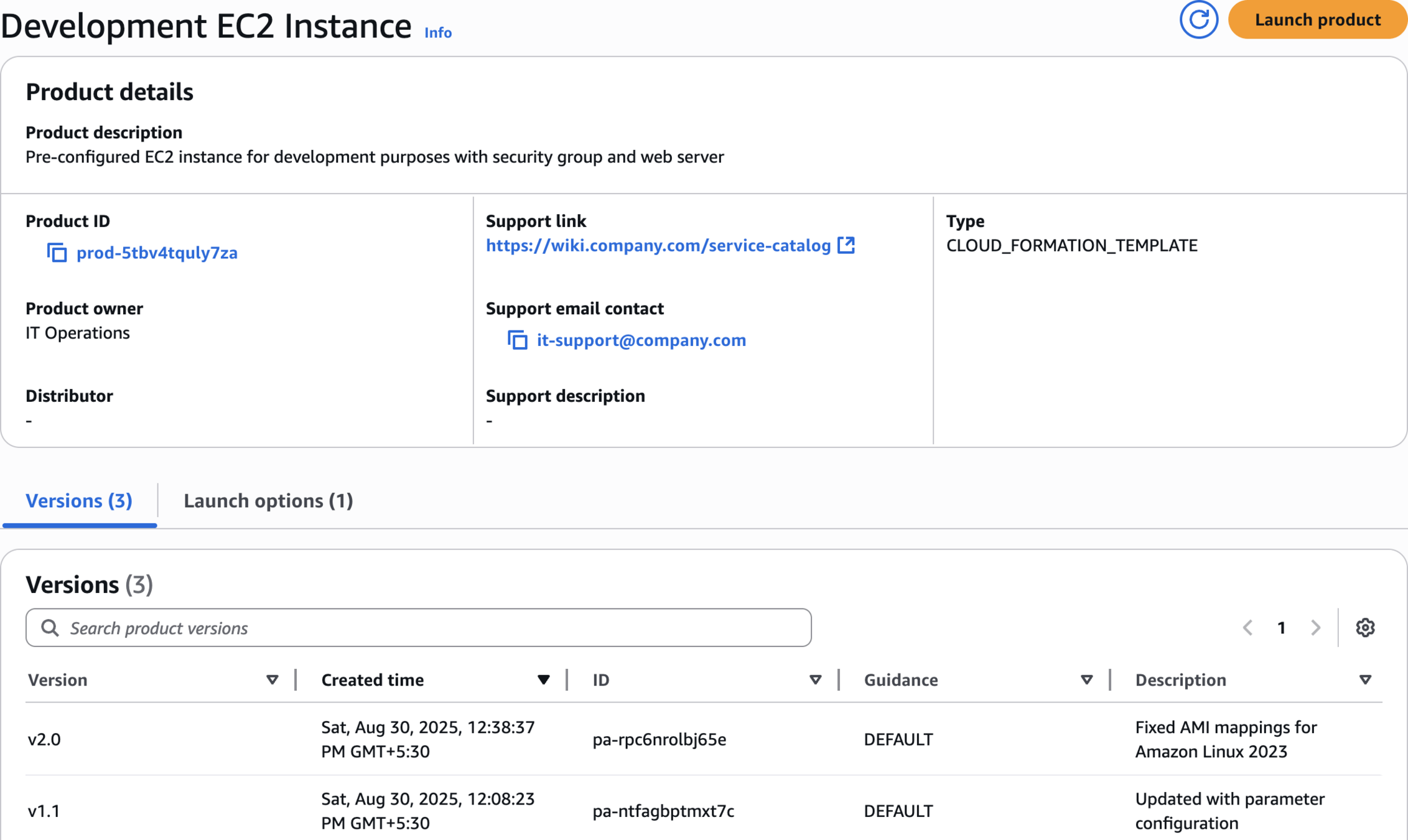Sort by Guidance column arrow
Image resolution: width=1408 pixels, height=840 pixels.
(x=1086, y=679)
